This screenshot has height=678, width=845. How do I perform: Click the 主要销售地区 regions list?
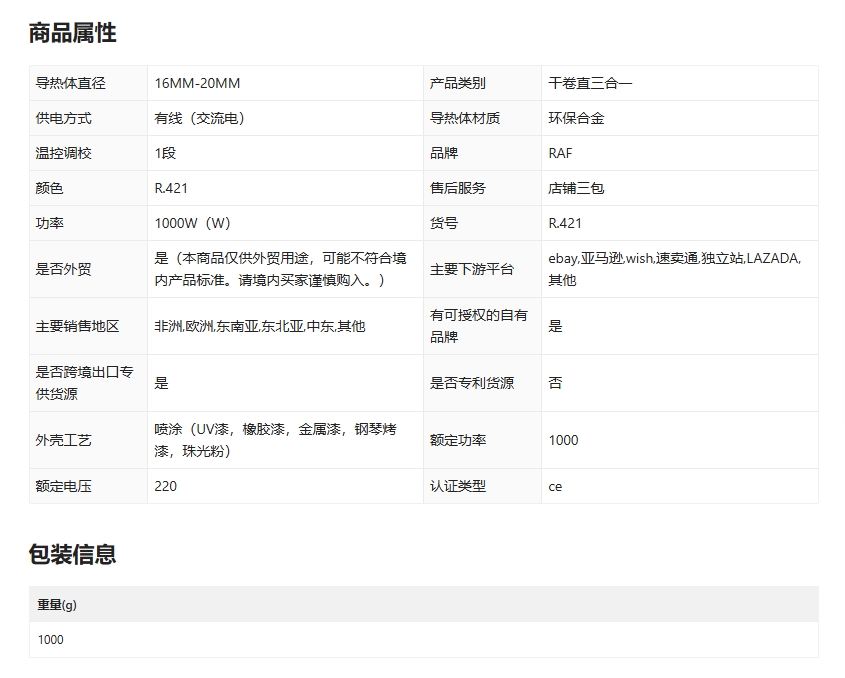point(259,326)
